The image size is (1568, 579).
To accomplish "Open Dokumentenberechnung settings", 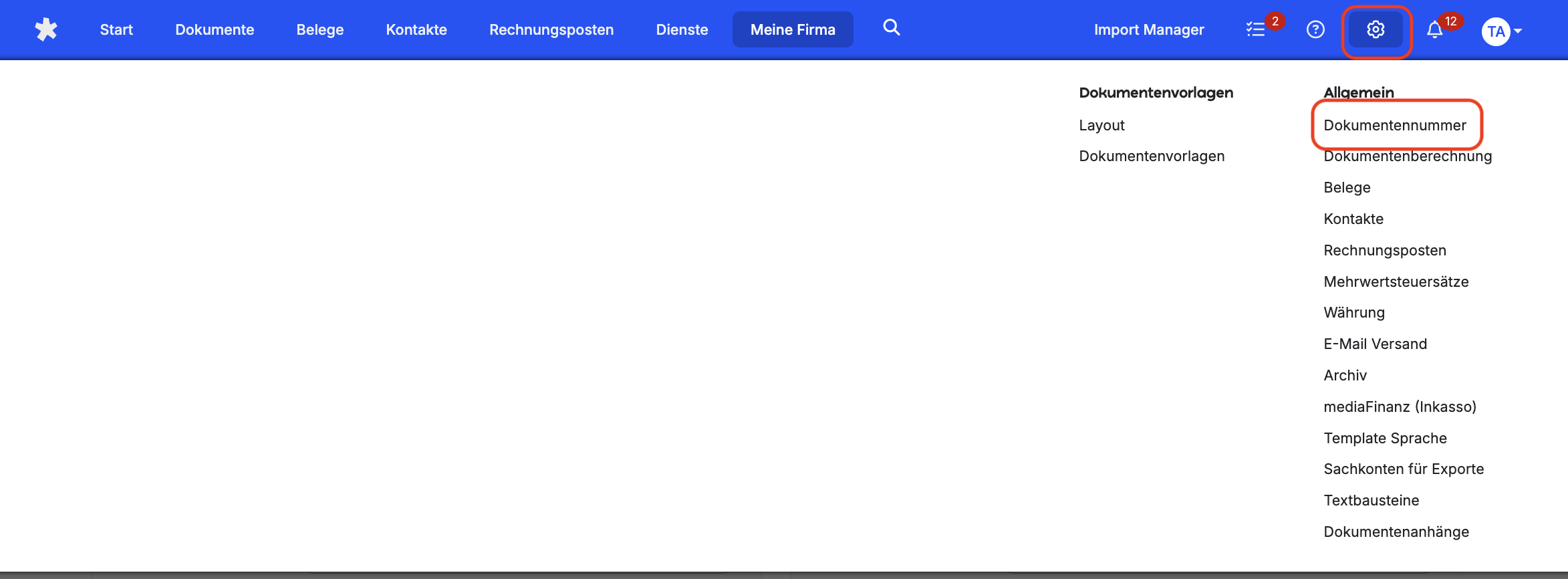I will click(1408, 156).
